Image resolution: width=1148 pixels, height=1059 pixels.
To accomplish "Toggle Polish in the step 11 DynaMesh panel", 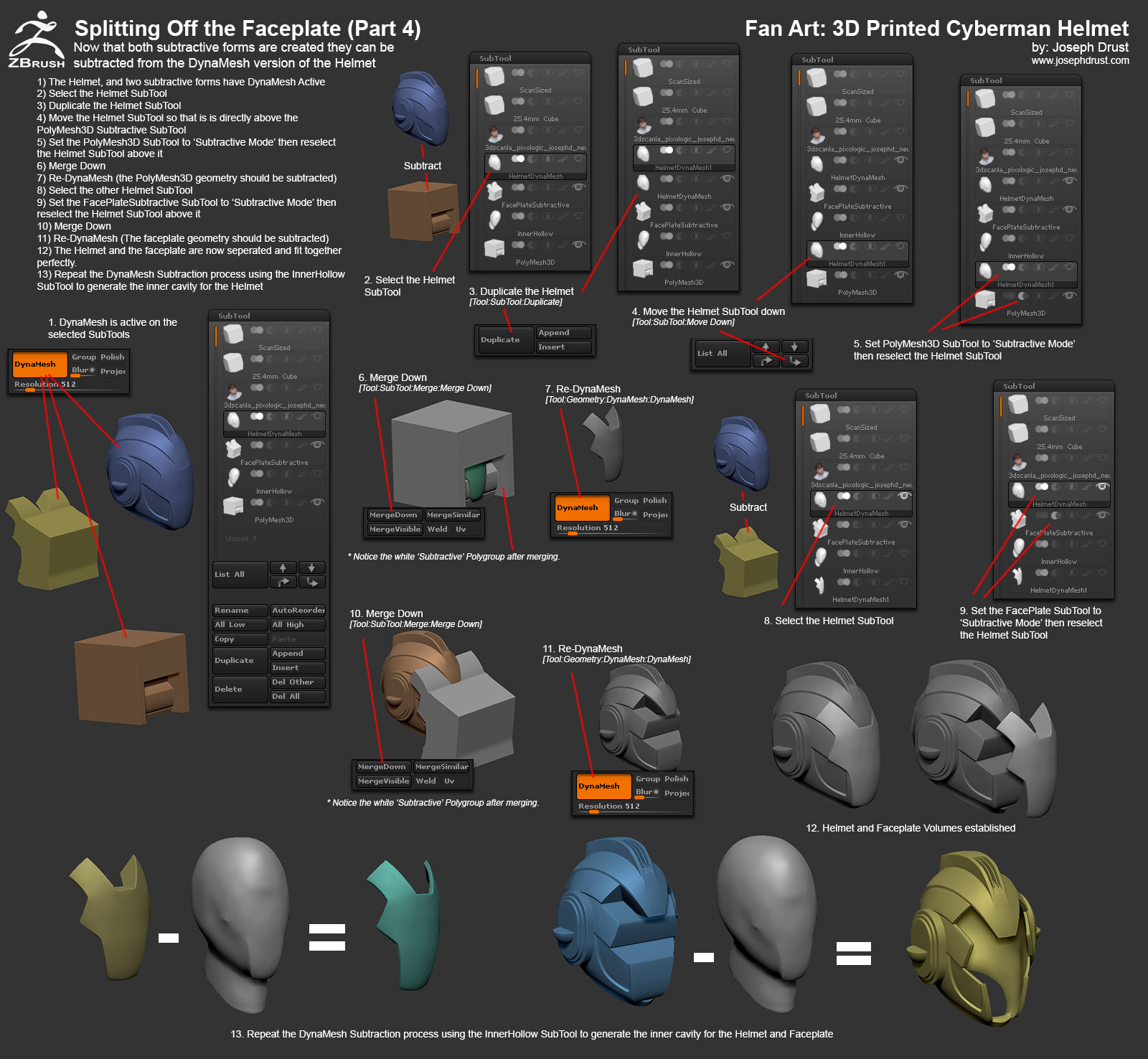I will [x=676, y=779].
